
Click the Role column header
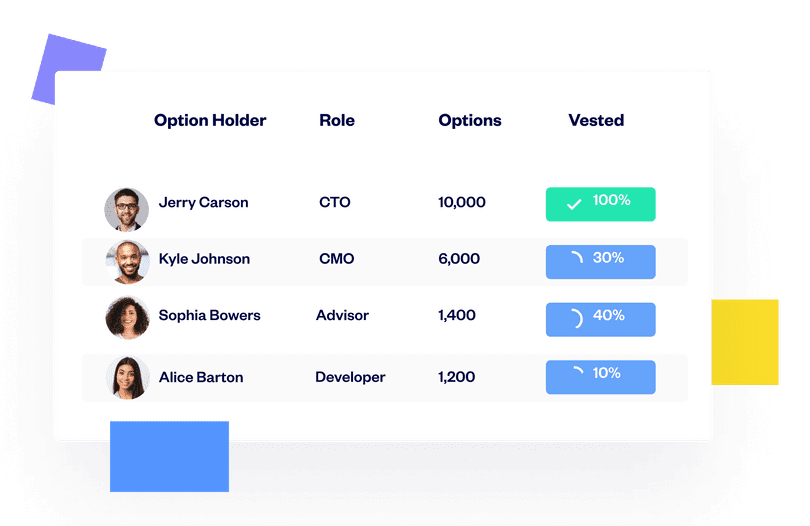click(x=337, y=120)
